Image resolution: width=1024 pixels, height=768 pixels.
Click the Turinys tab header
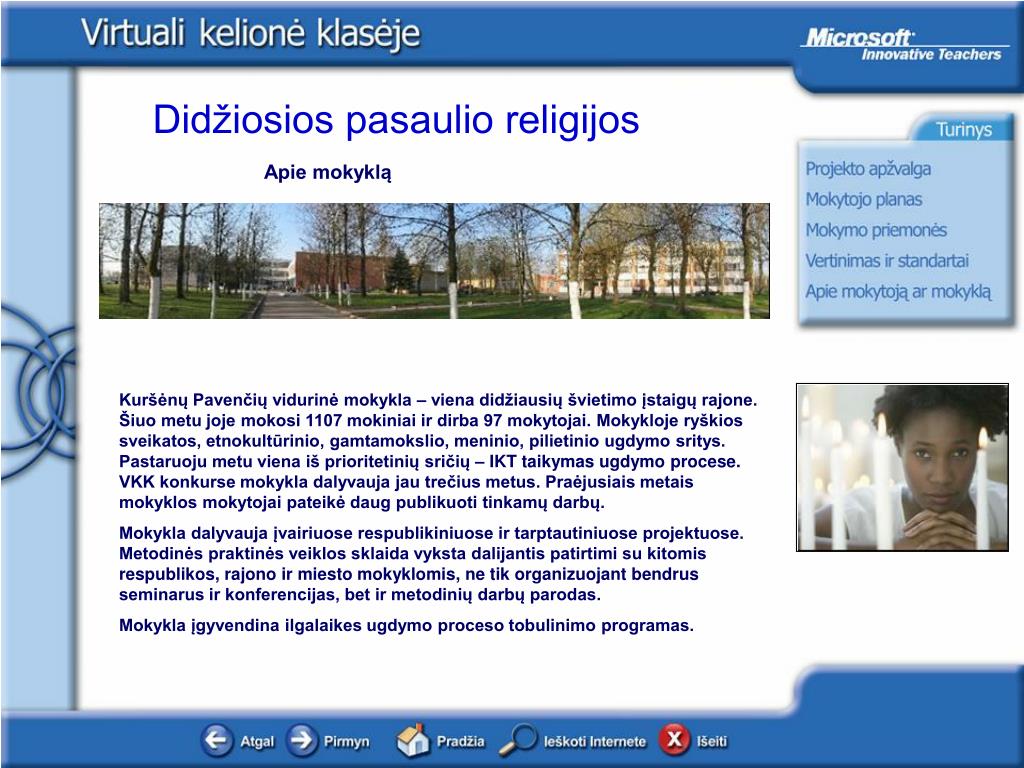pos(963,129)
